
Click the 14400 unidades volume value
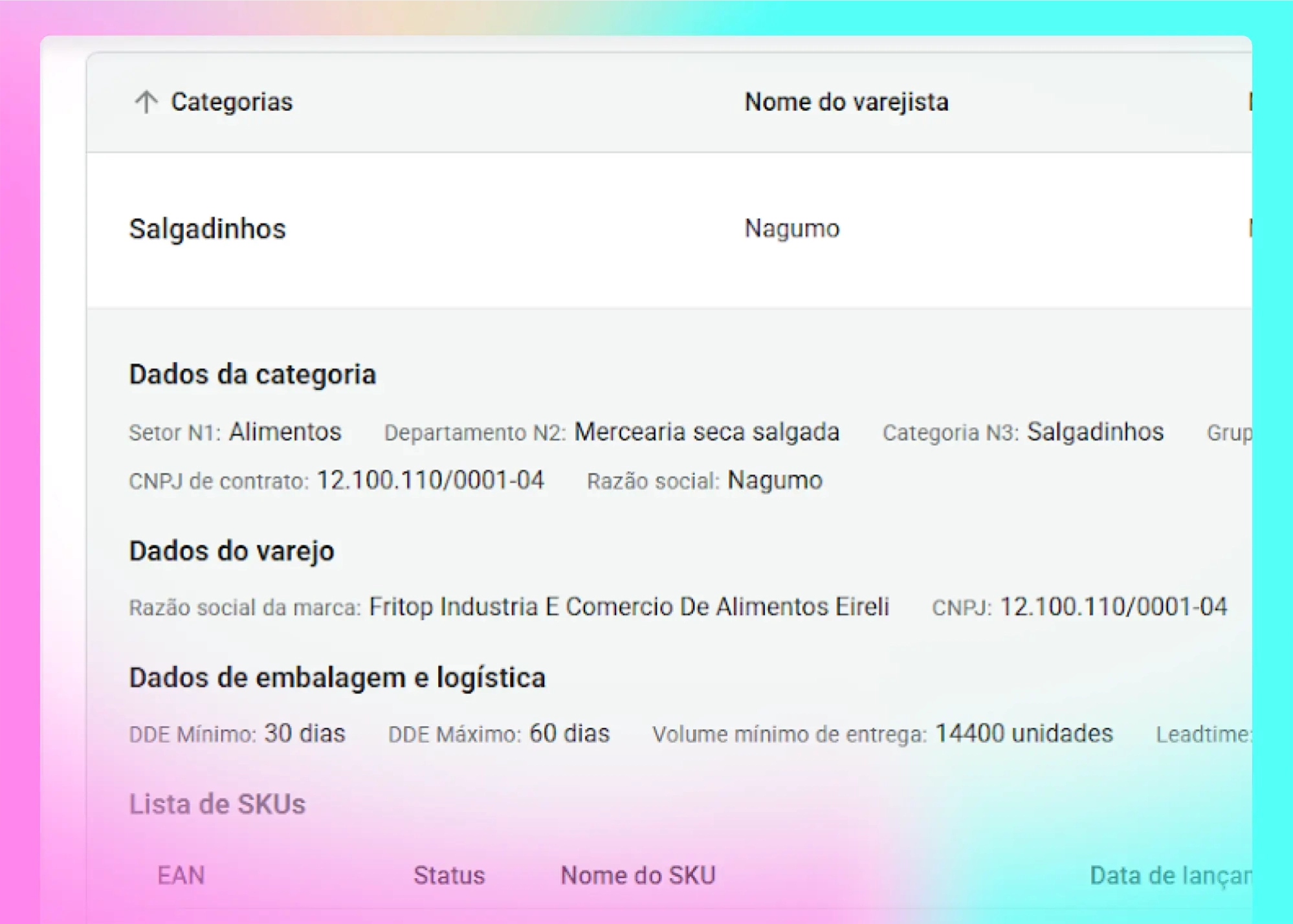tap(1024, 733)
